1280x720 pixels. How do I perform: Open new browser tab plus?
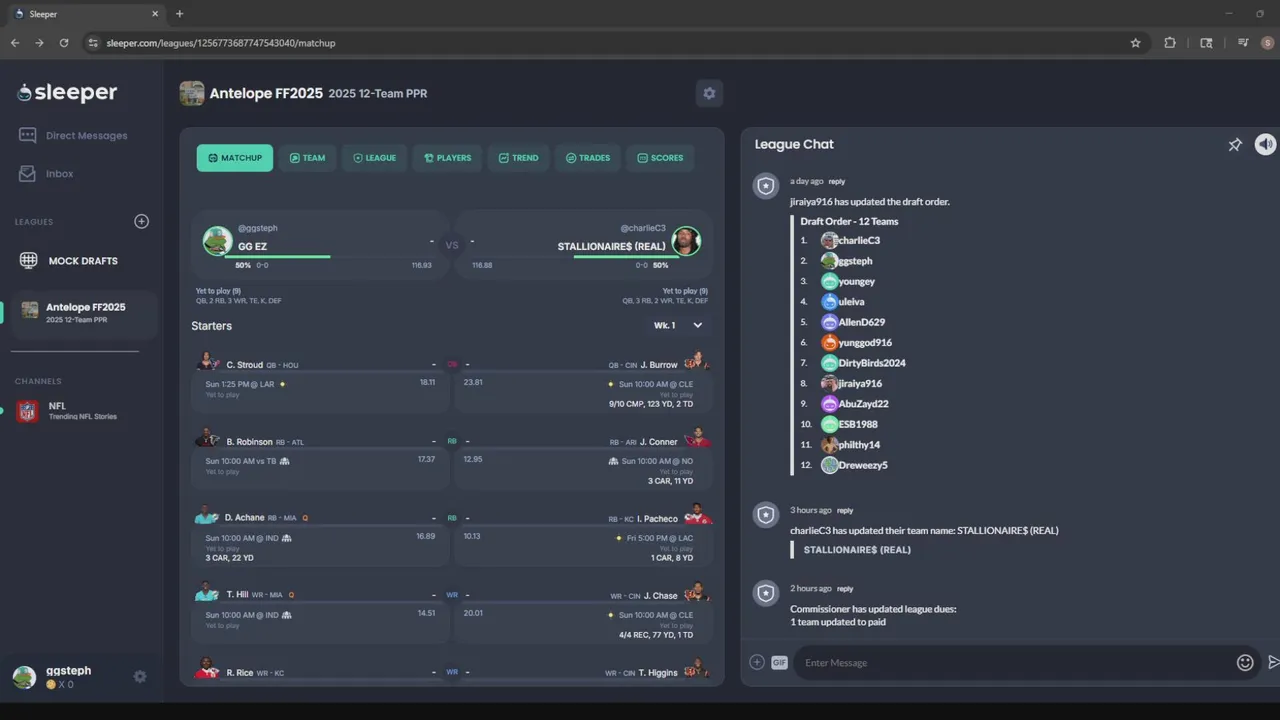click(179, 14)
